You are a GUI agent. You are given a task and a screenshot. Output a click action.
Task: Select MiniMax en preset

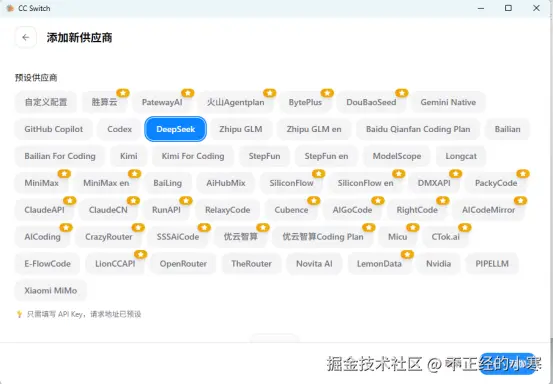tap(106, 183)
